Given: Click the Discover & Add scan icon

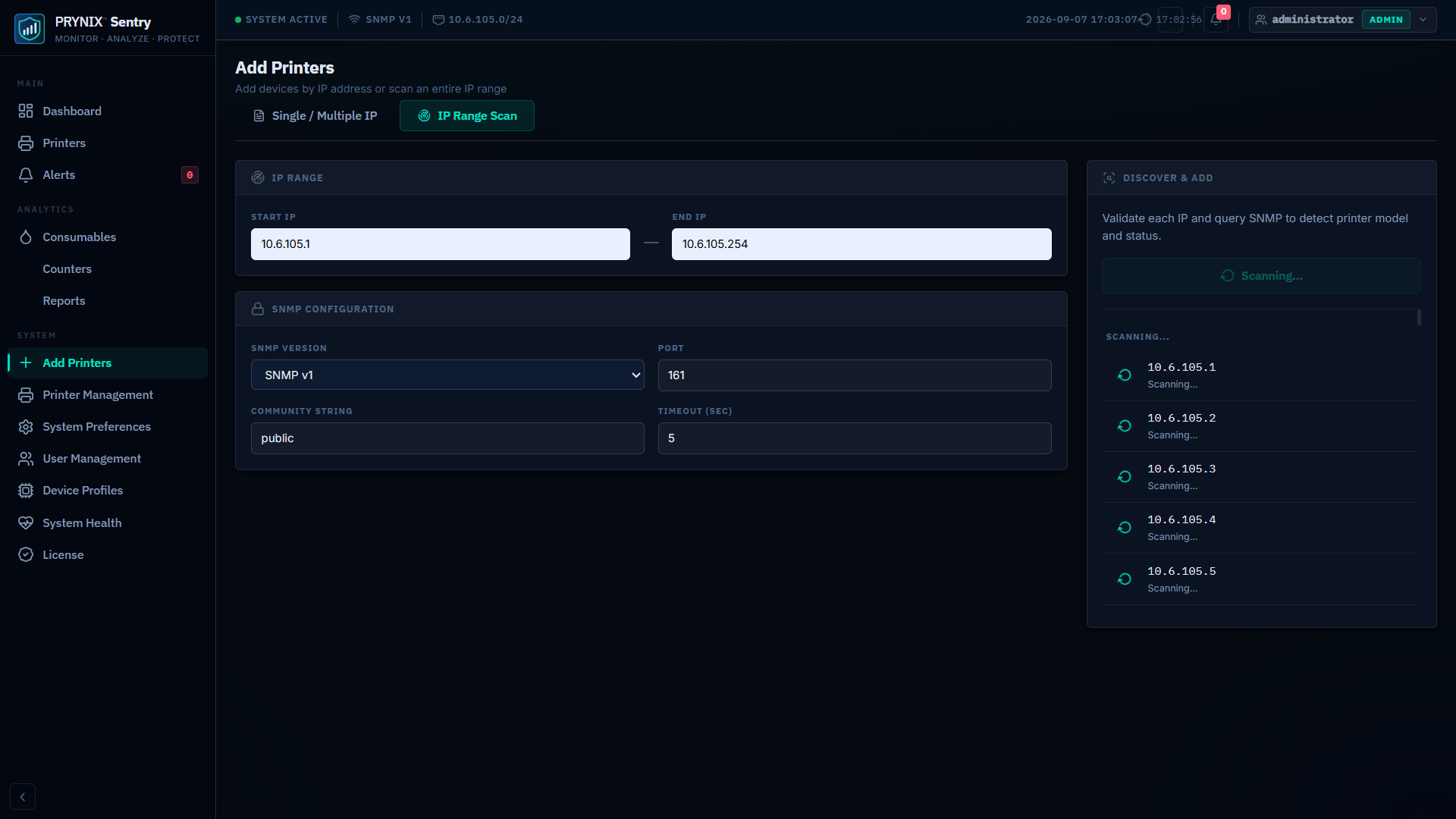Looking at the screenshot, I should pyautogui.click(x=1109, y=177).
